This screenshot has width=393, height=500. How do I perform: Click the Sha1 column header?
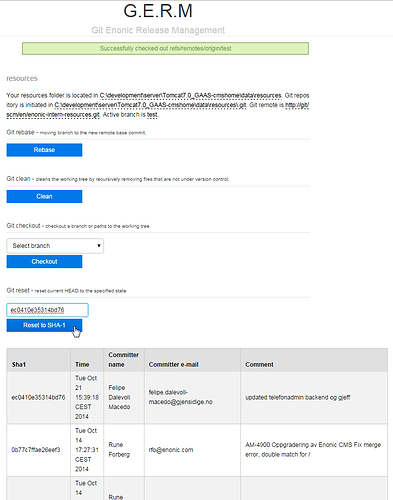coord(19,364)
